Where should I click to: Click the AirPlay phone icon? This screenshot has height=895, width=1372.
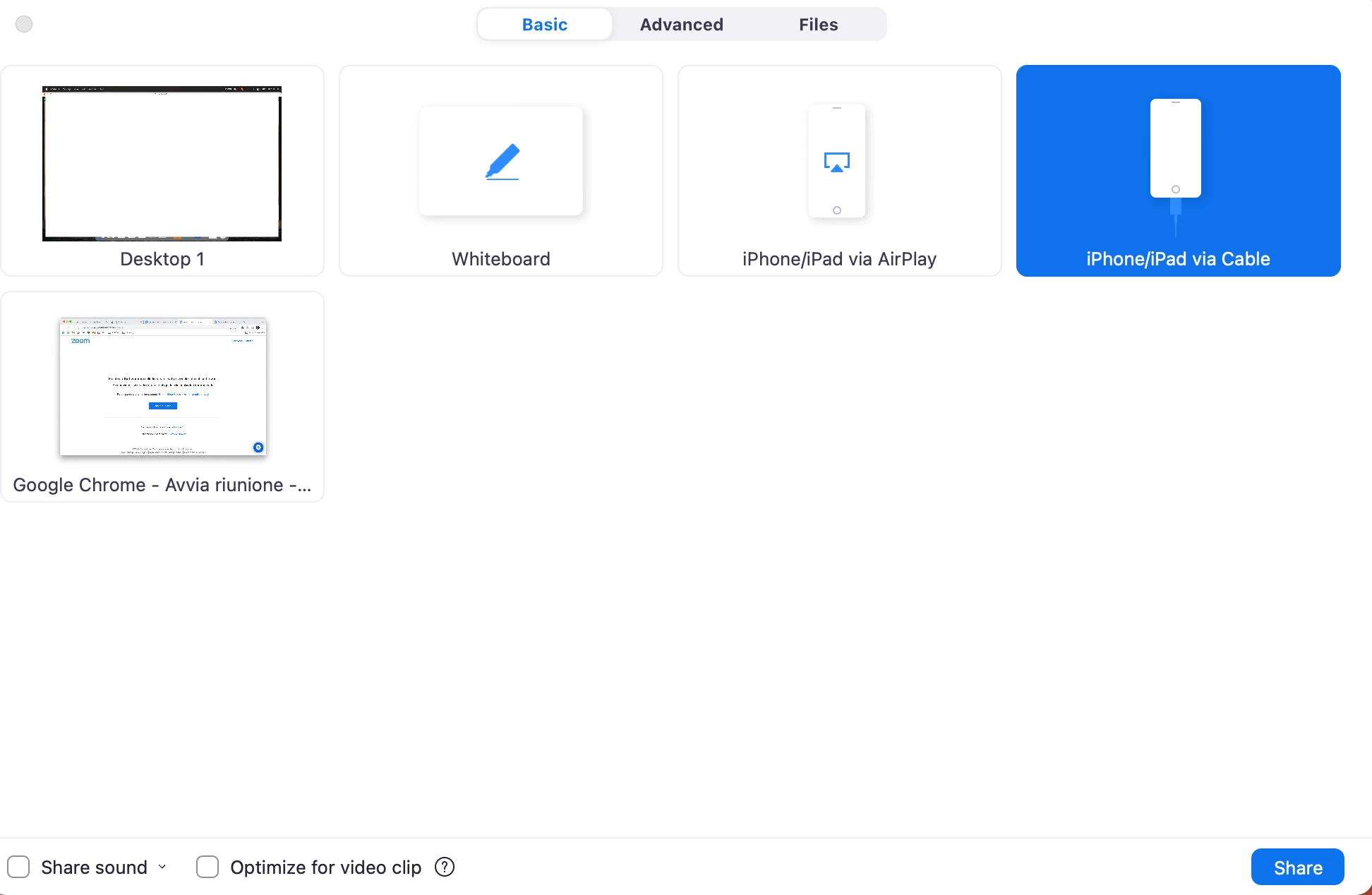pos(837,162)
